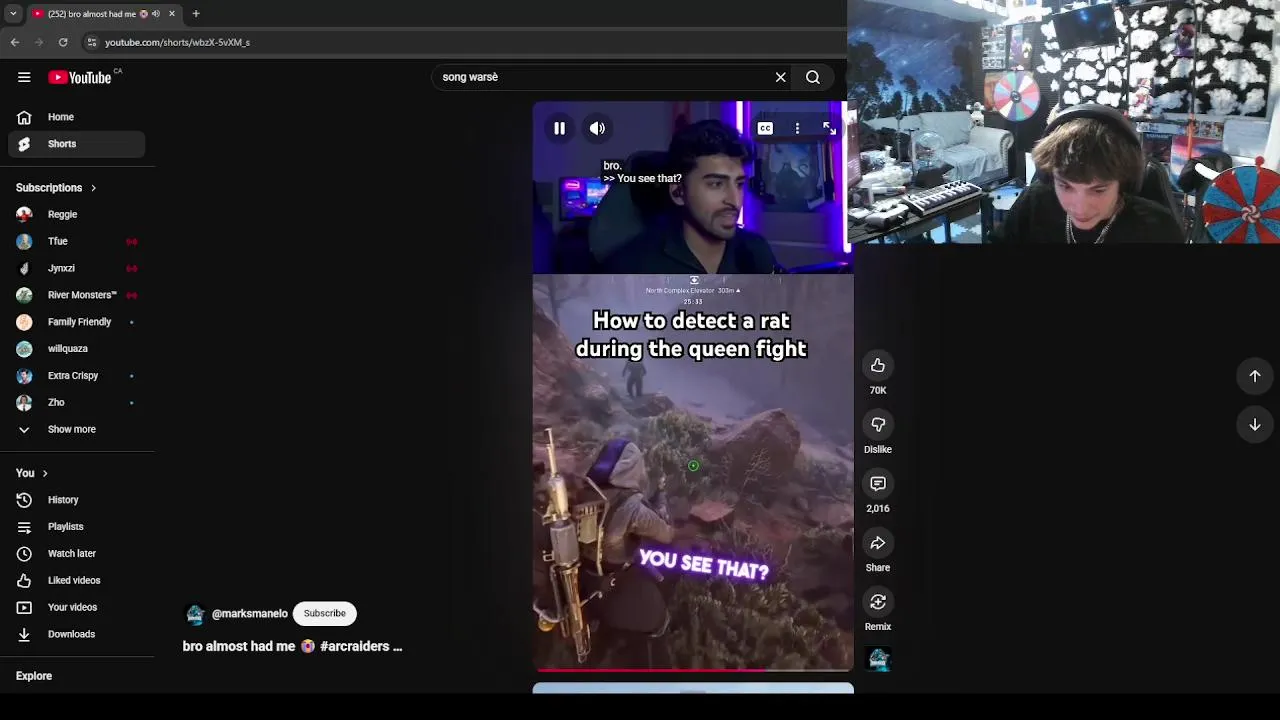Open the YouTube hamburger guide menu
Viewport: 1280px width, 720px height.
24,77
